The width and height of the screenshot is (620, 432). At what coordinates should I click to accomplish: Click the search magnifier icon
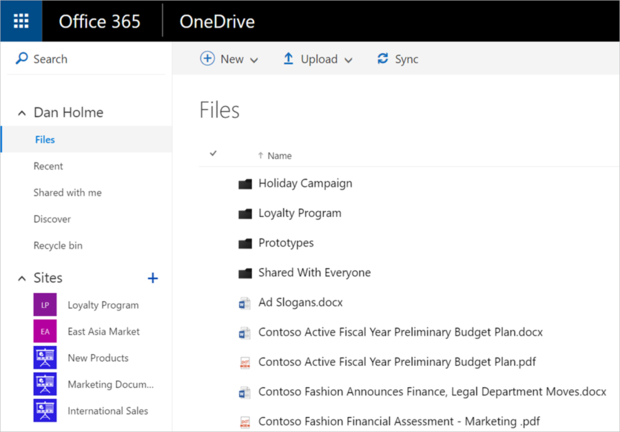[22, 58]
